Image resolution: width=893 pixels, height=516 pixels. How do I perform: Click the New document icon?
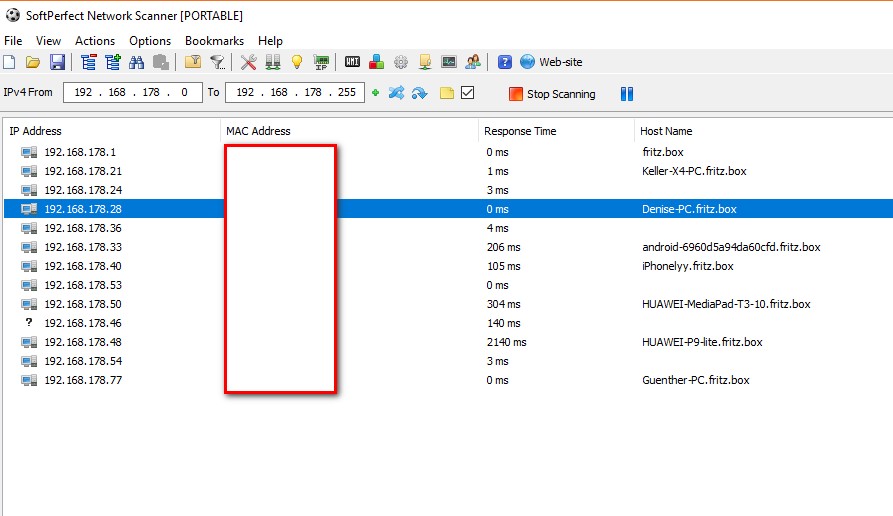(9, 62)
